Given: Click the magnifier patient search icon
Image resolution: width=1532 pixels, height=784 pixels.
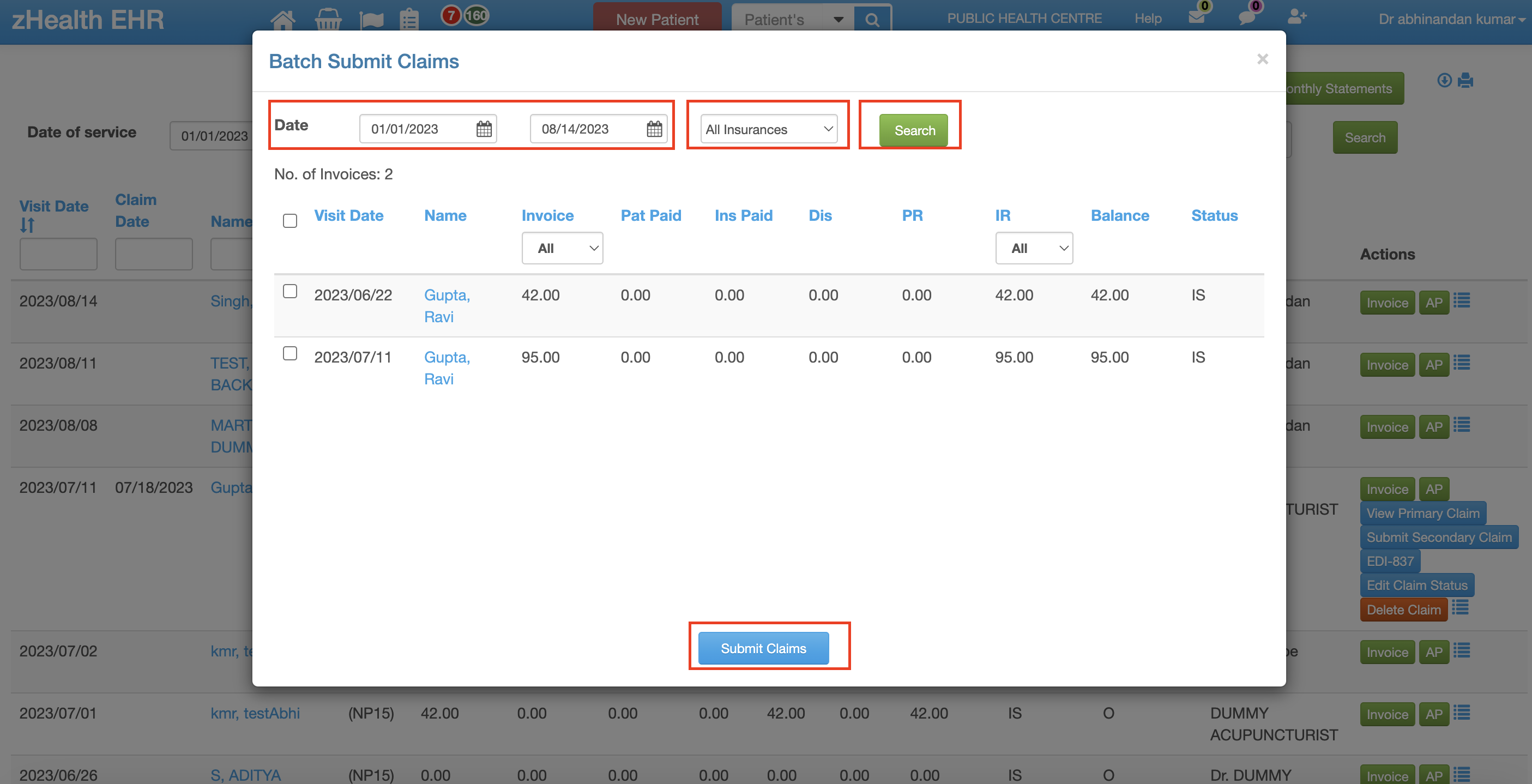Looking at the screenshot, I should coord(872,20).
